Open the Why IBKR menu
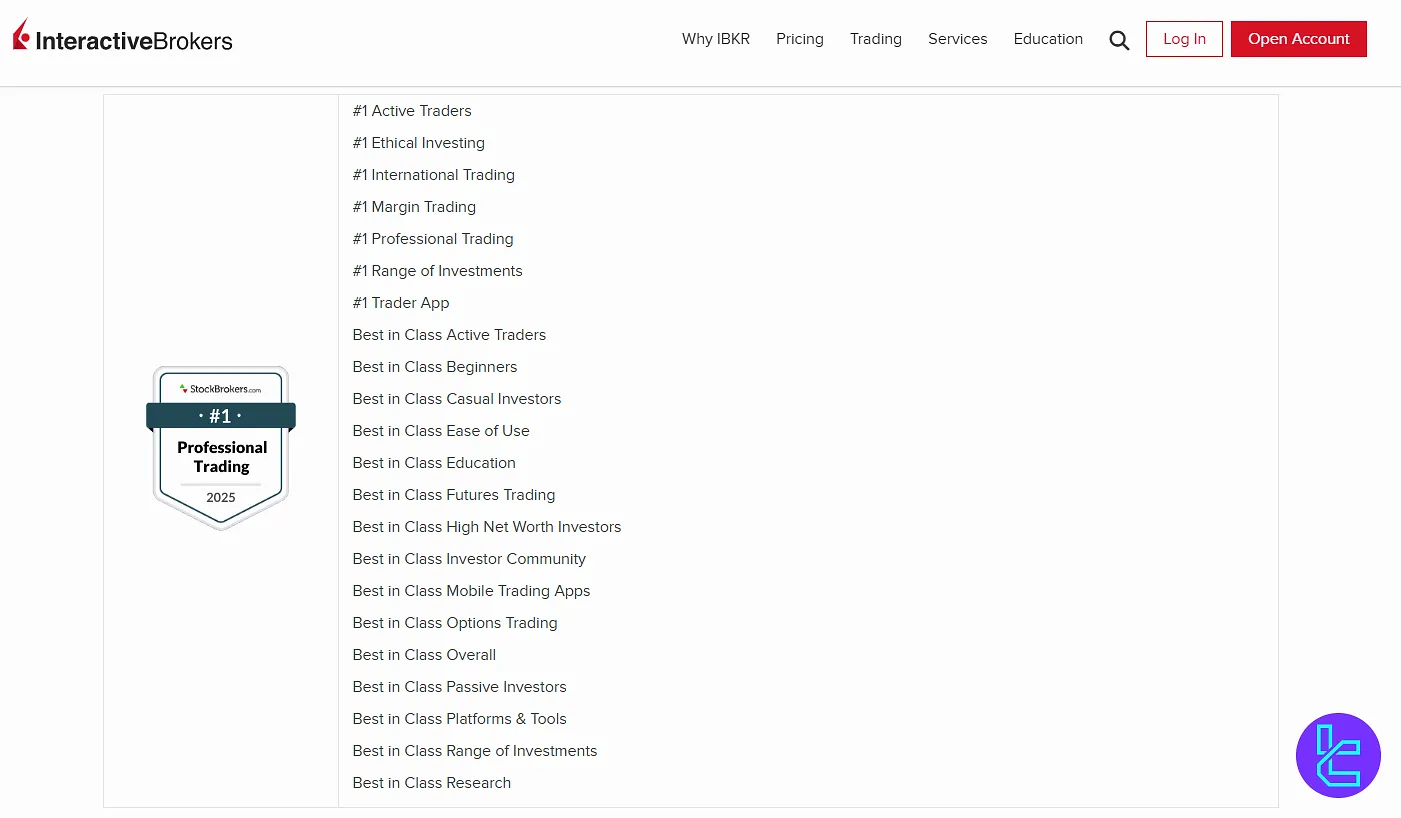This screenshot has width=1401, height=818. coord(716,39)
